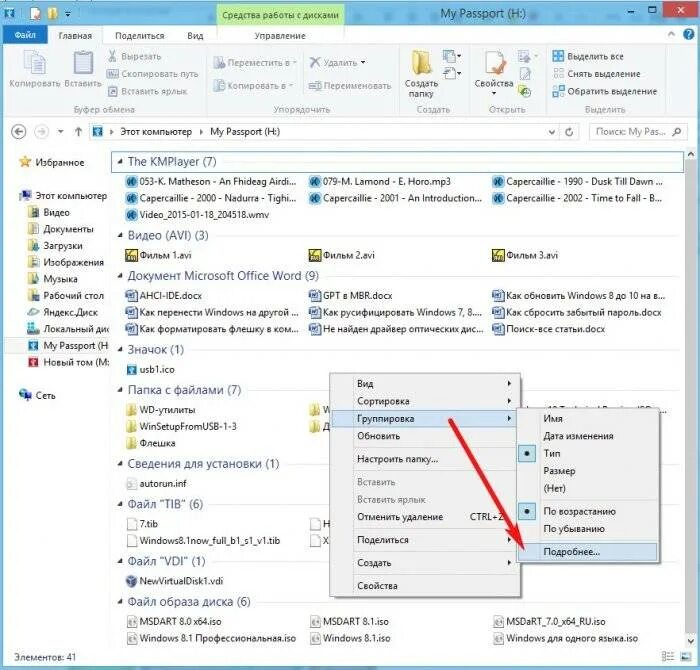Click the Переименовать ribbon button
Screen dimensions: 700x670
click(x=350, y=86)
